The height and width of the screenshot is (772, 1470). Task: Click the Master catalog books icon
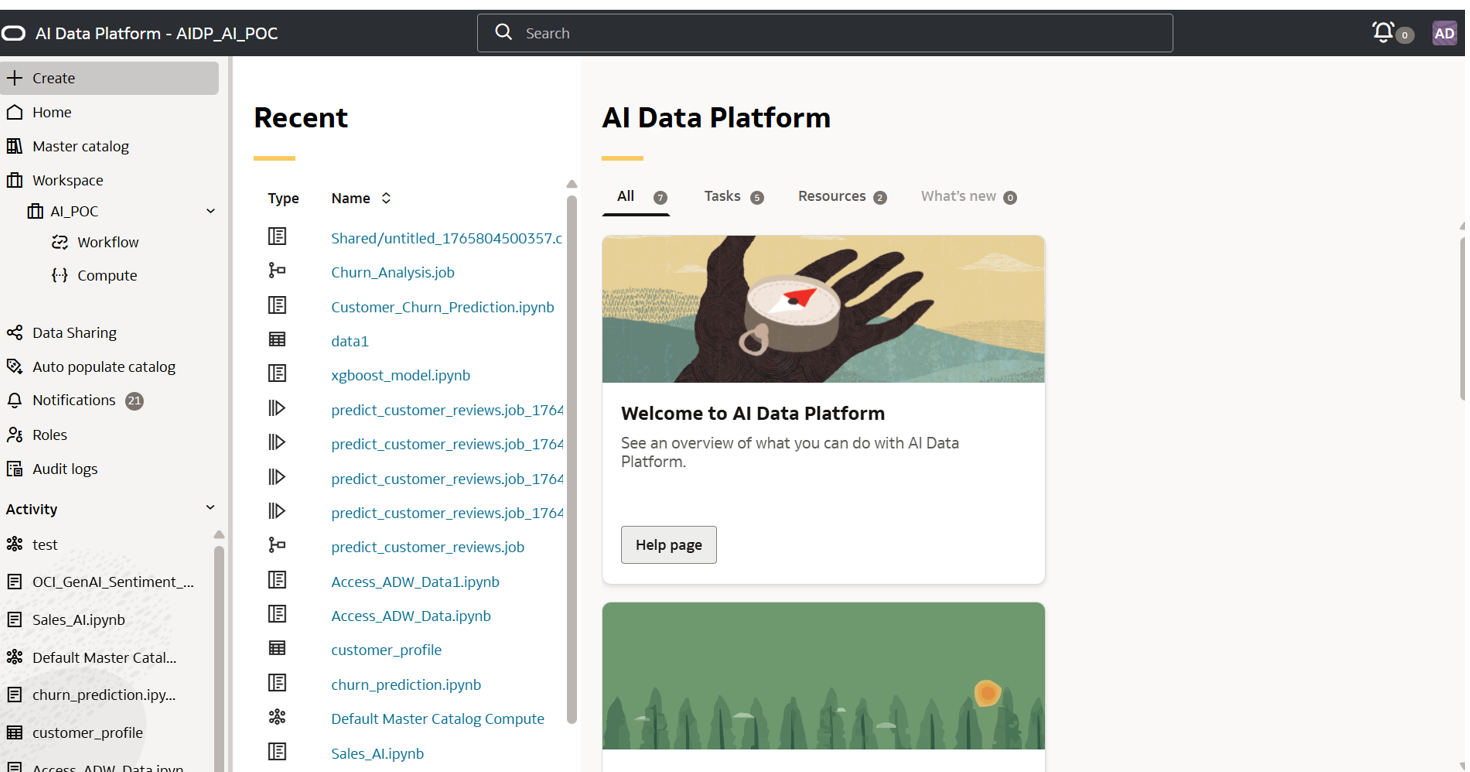[15, 146]
